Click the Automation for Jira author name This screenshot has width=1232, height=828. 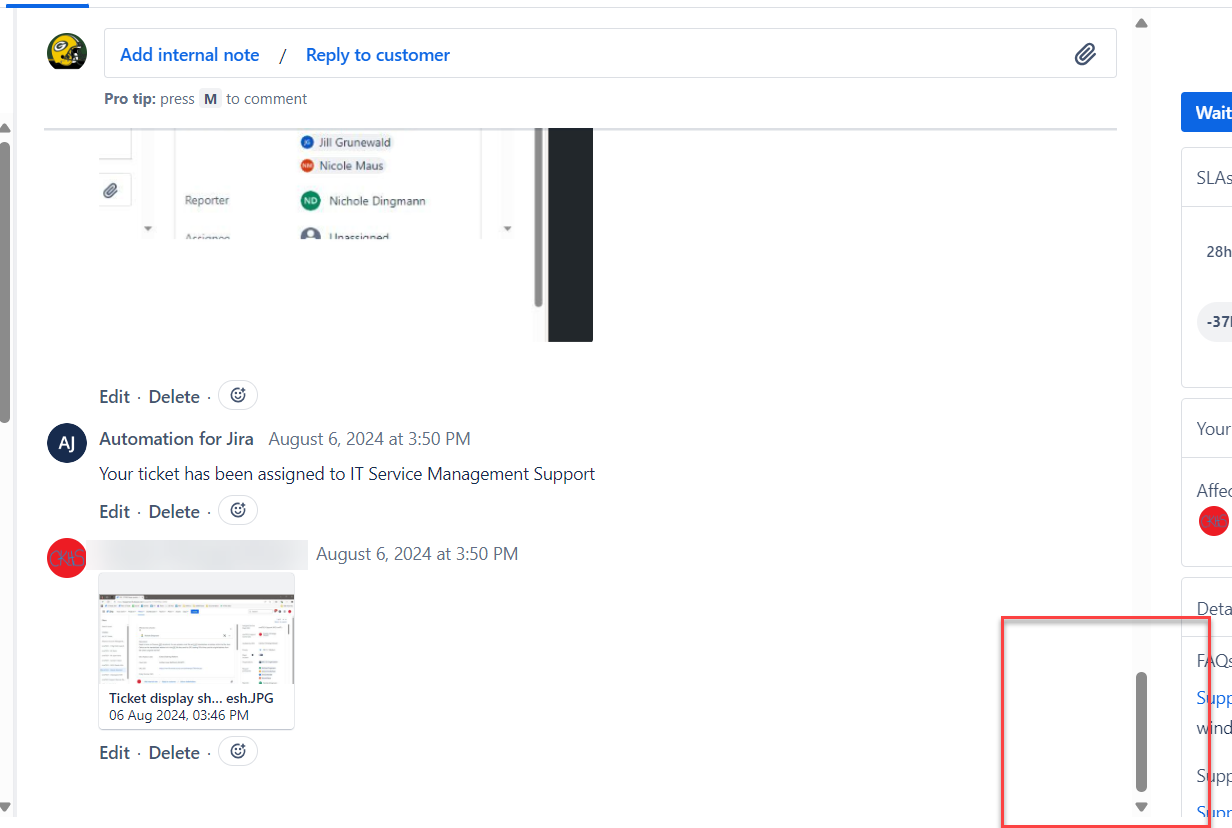point(176,439)
